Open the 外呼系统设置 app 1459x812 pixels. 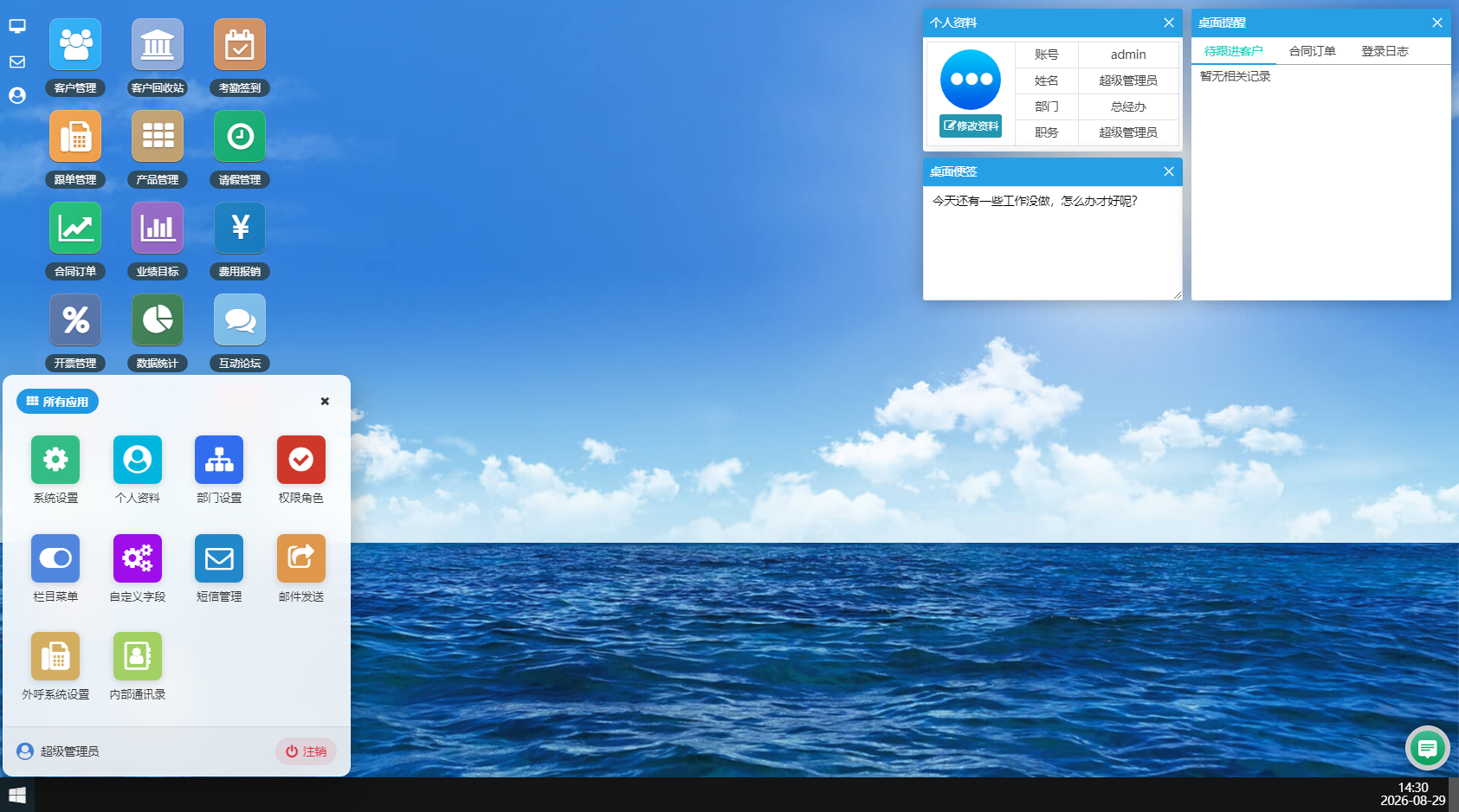point(55,656)
